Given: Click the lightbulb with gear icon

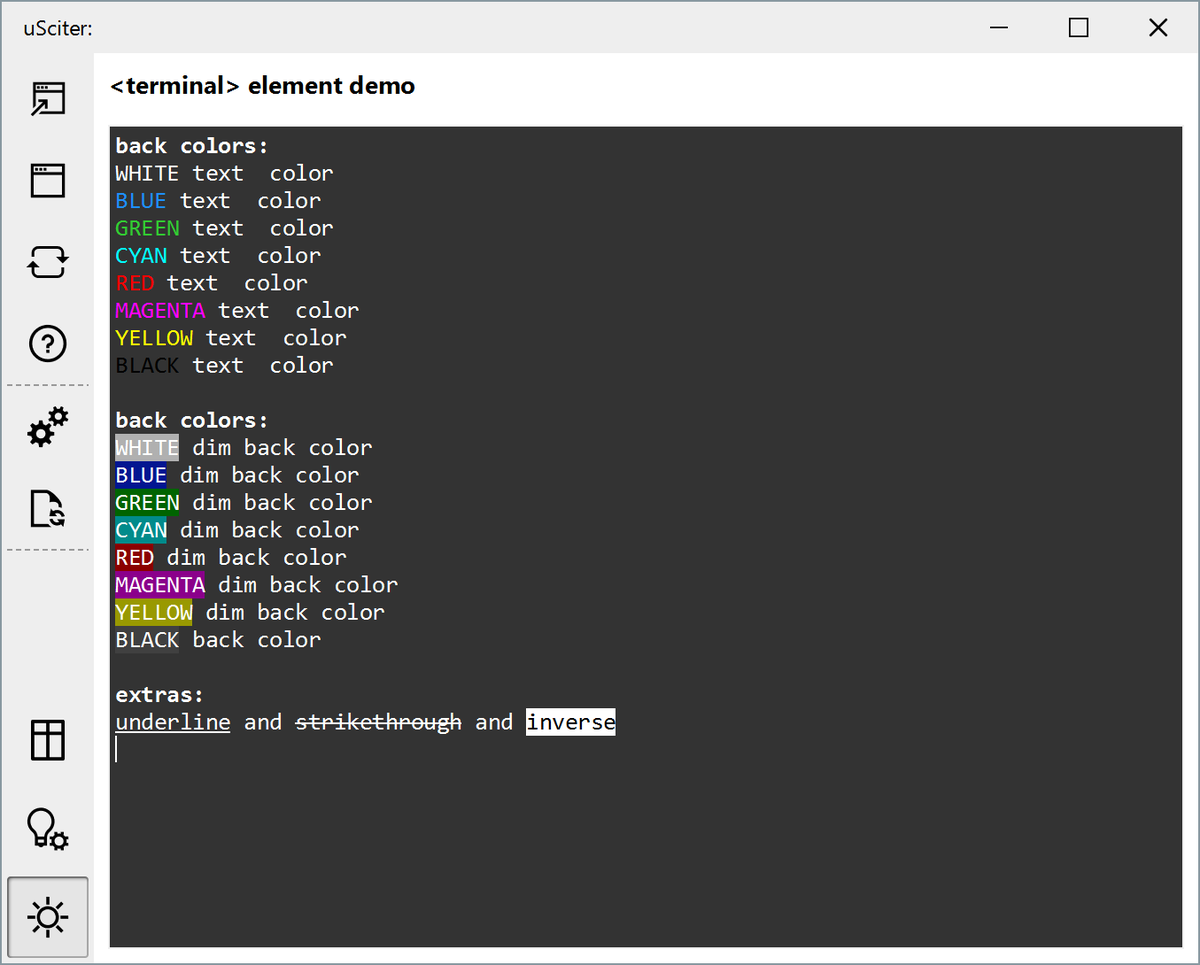Looking at the screenshot, I should click(x=48, y=829).
